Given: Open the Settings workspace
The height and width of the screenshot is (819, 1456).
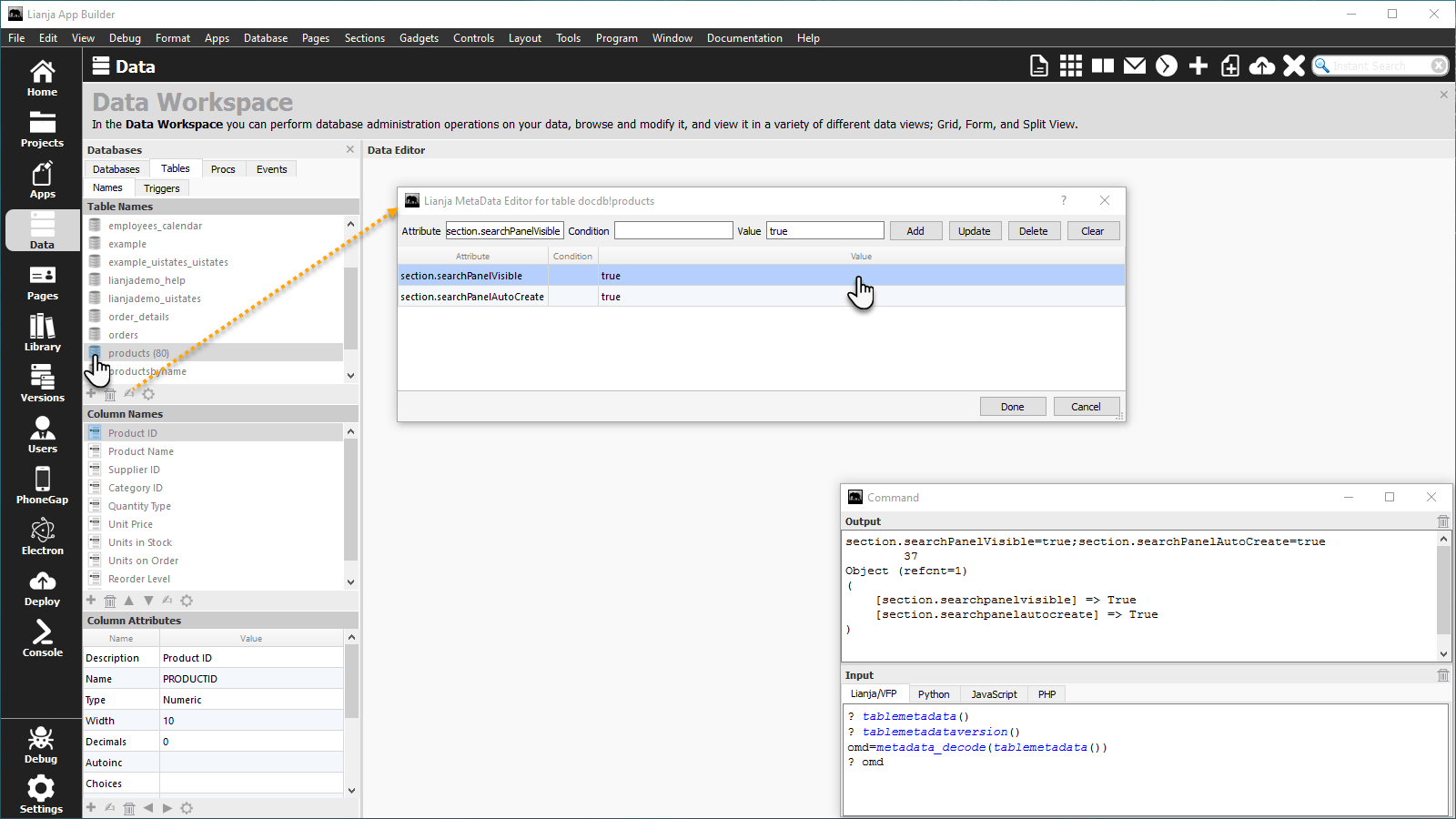Looking at the screenshot, I should pos(41,795).
